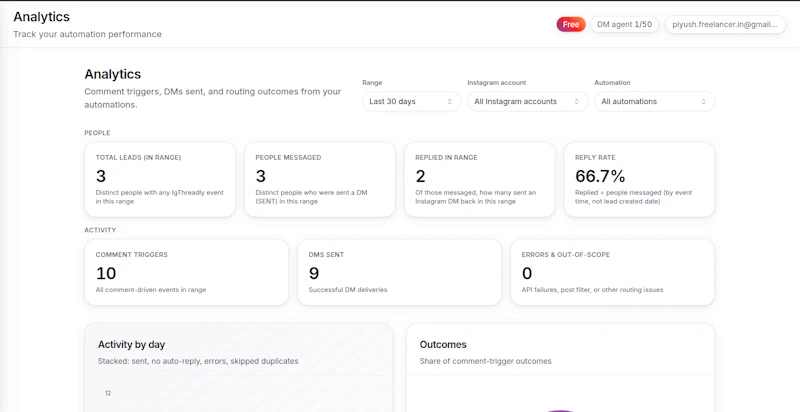800x412 pixels.
Task: Click 'Share of comment-trigger outcomes' text
Action: point(486,361)
